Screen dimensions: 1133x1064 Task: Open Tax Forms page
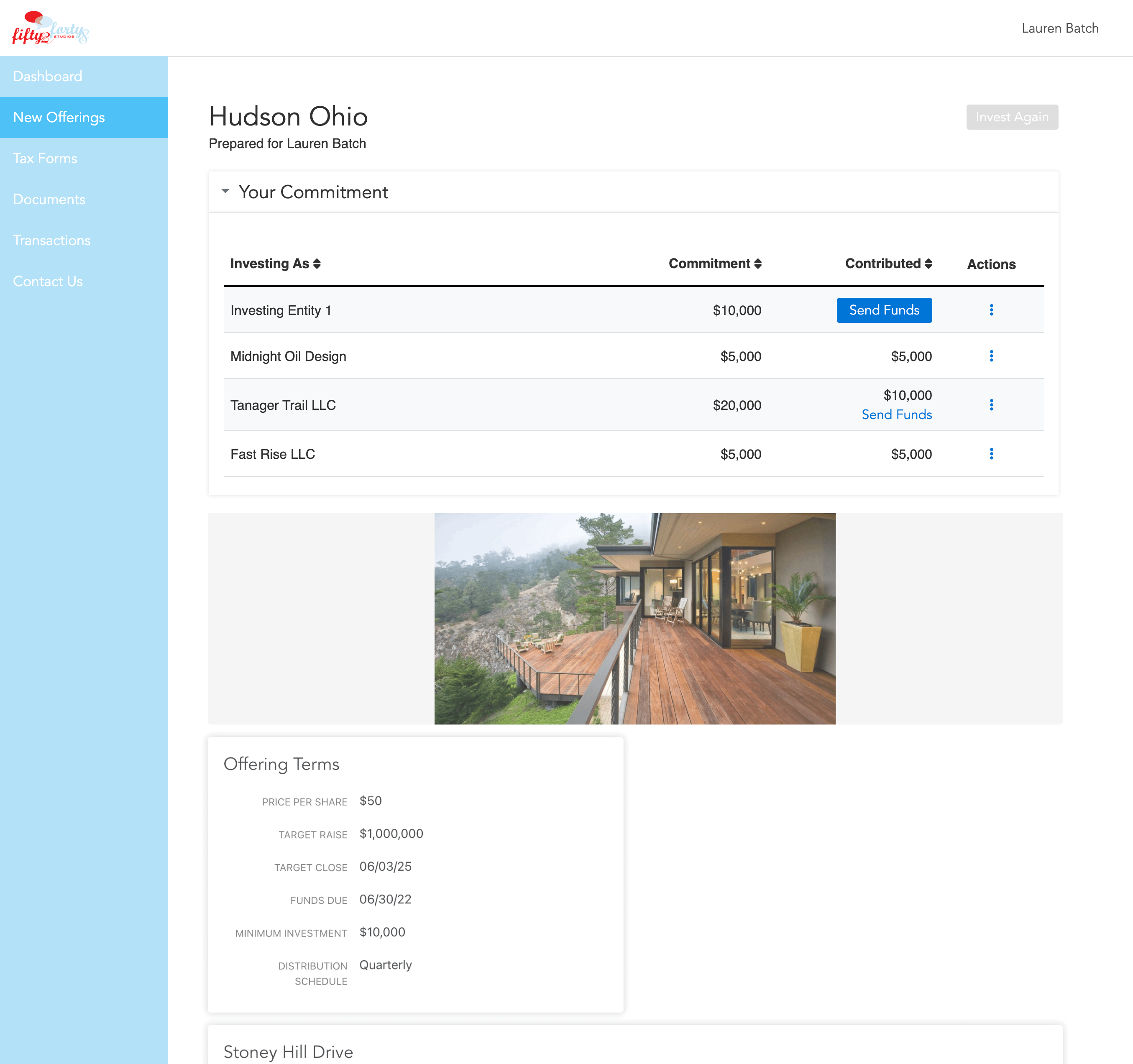[x=45, y=159]
